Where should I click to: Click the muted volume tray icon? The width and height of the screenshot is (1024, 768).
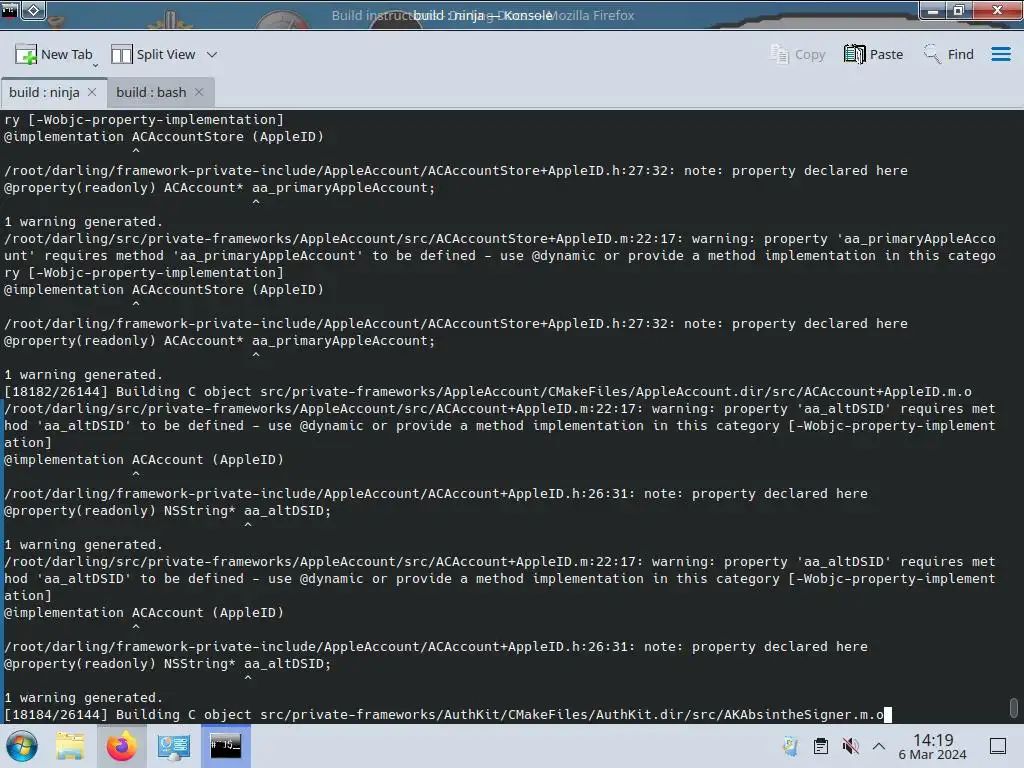850,746
